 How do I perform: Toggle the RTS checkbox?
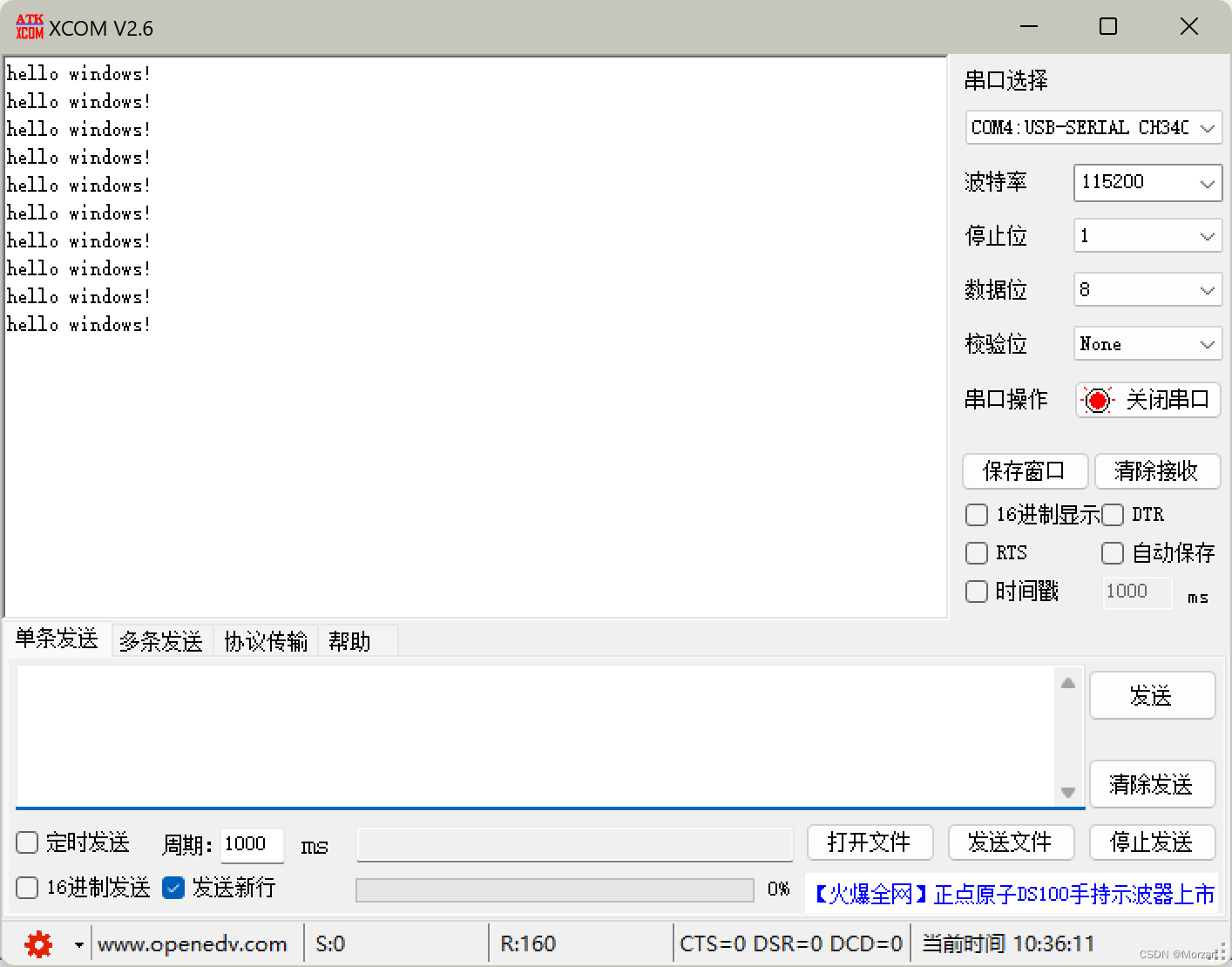point(977,553)
